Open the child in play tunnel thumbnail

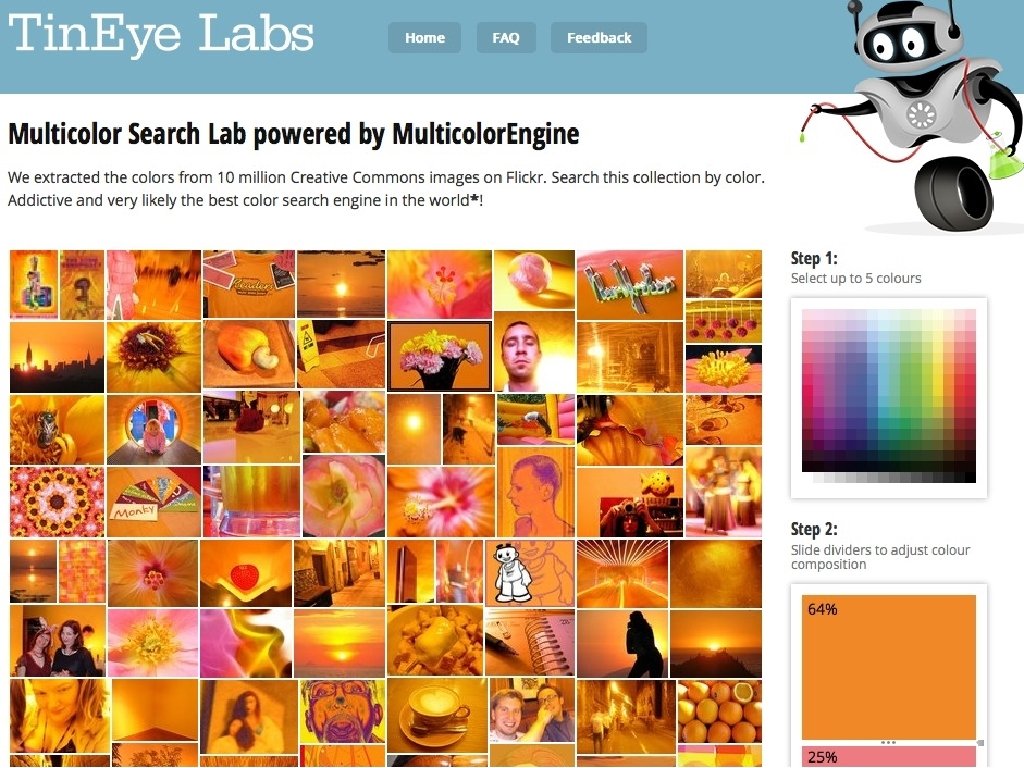(x=154, y=429)
